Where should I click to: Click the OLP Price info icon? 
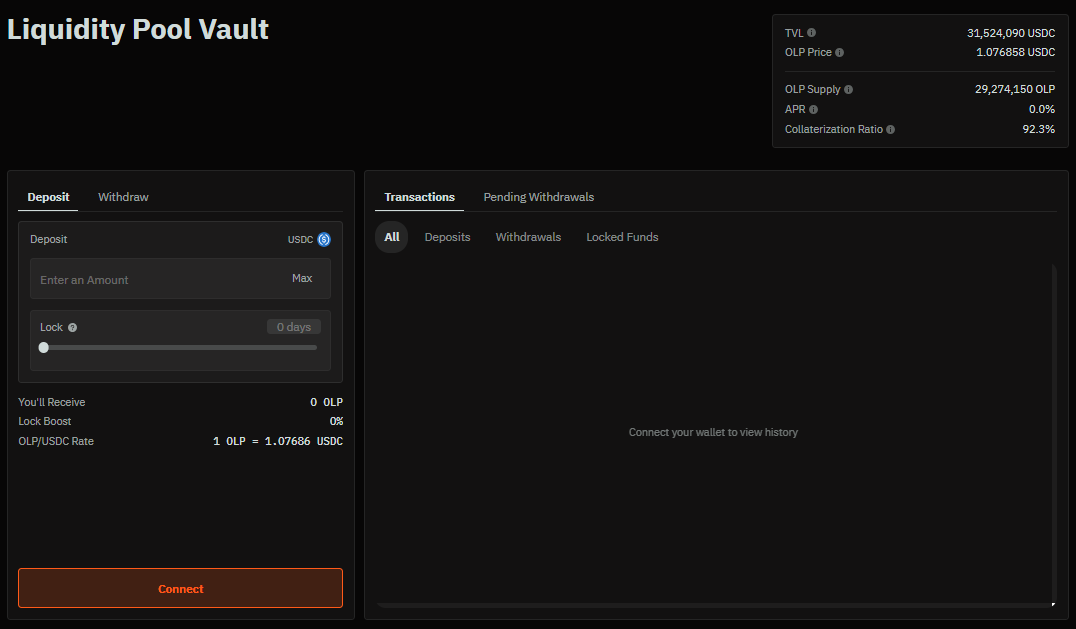(839, 52)
